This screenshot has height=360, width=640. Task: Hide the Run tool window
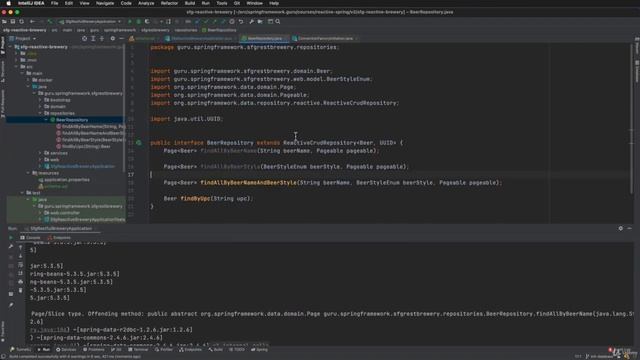[x=629, y=229]
